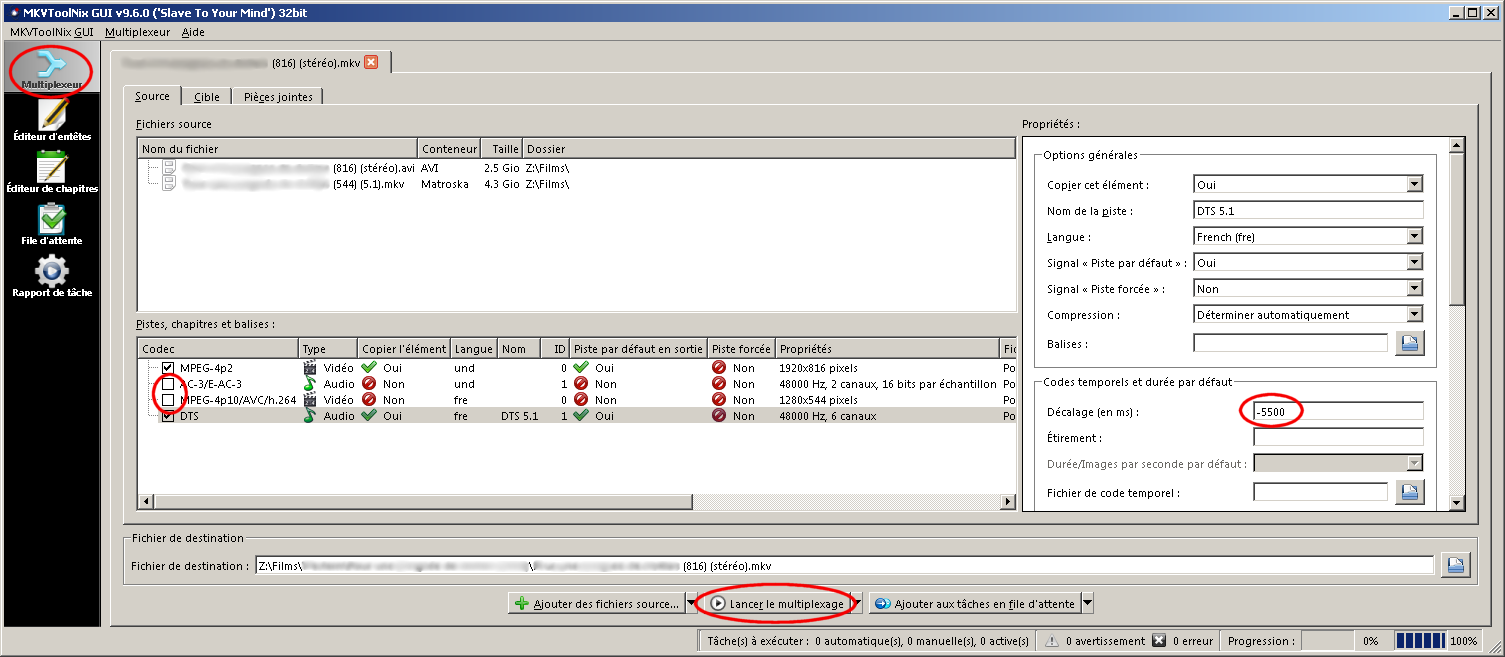Open the MKVToolNix GUI menu
This screenshot has height=657, width=1505.
pos(51,32)
